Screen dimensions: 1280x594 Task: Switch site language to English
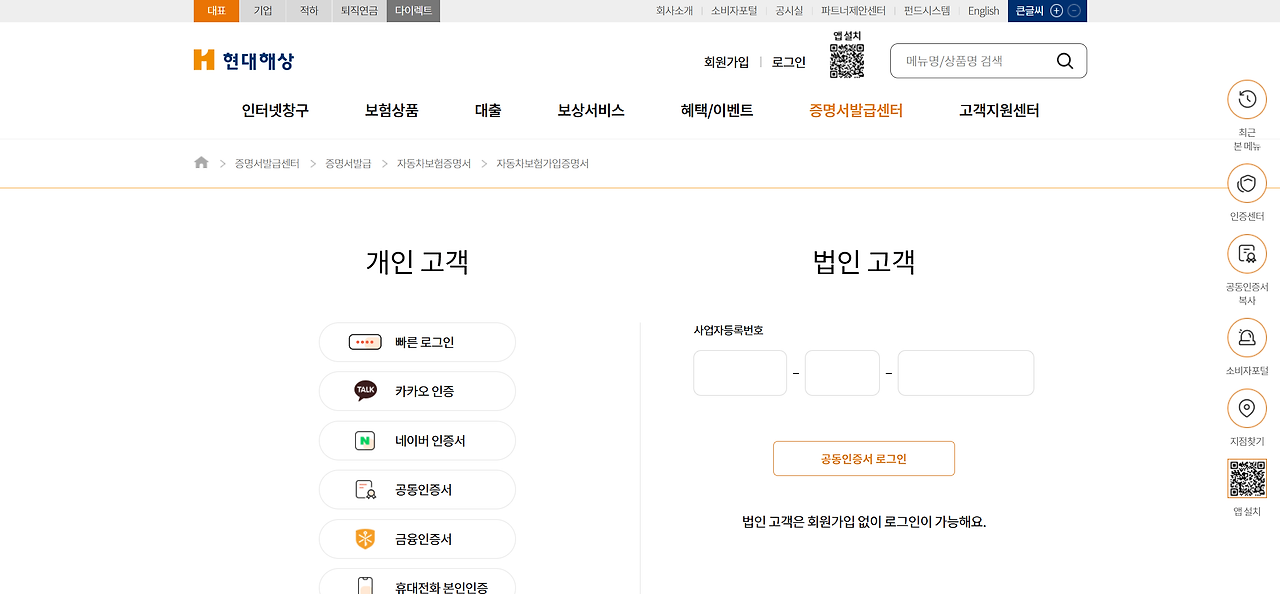pos(983,11)
